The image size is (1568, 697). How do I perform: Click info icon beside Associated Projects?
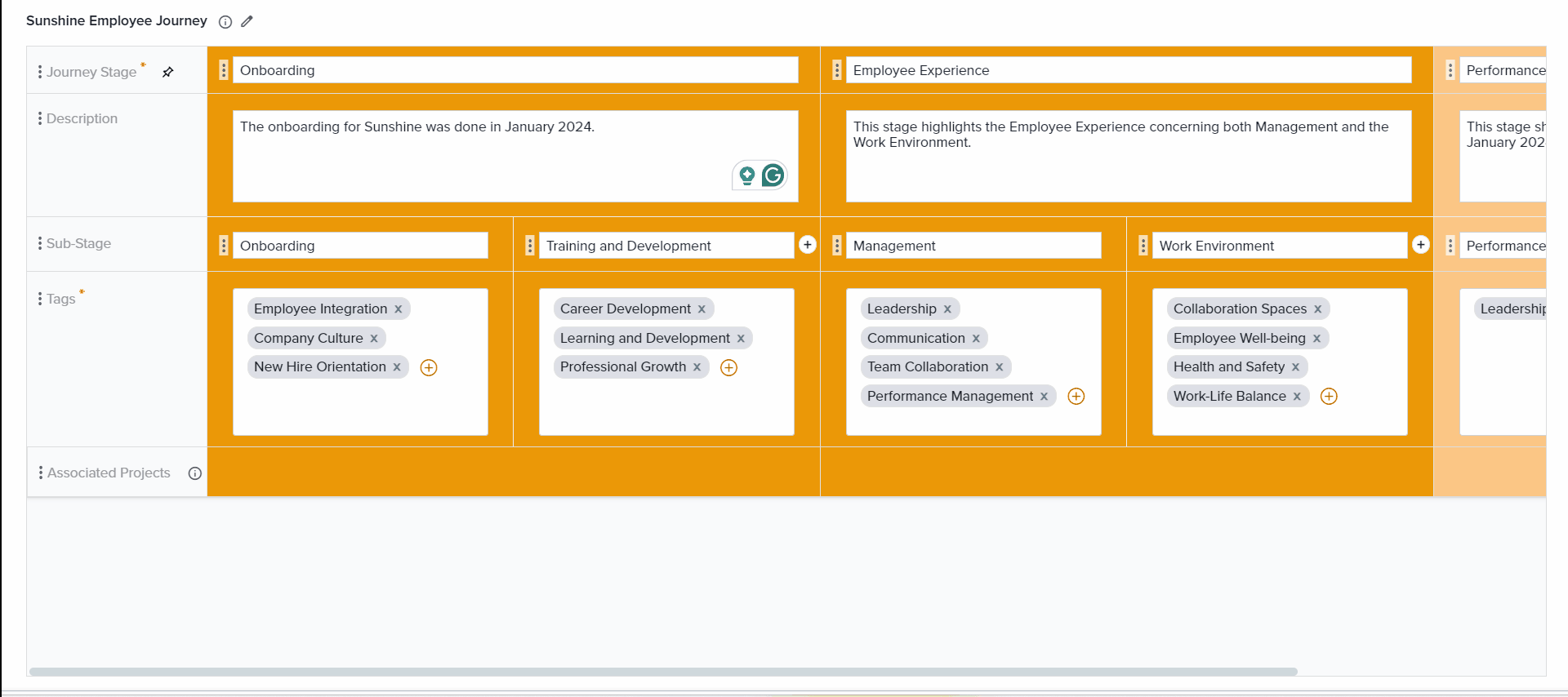coord(195,473)
